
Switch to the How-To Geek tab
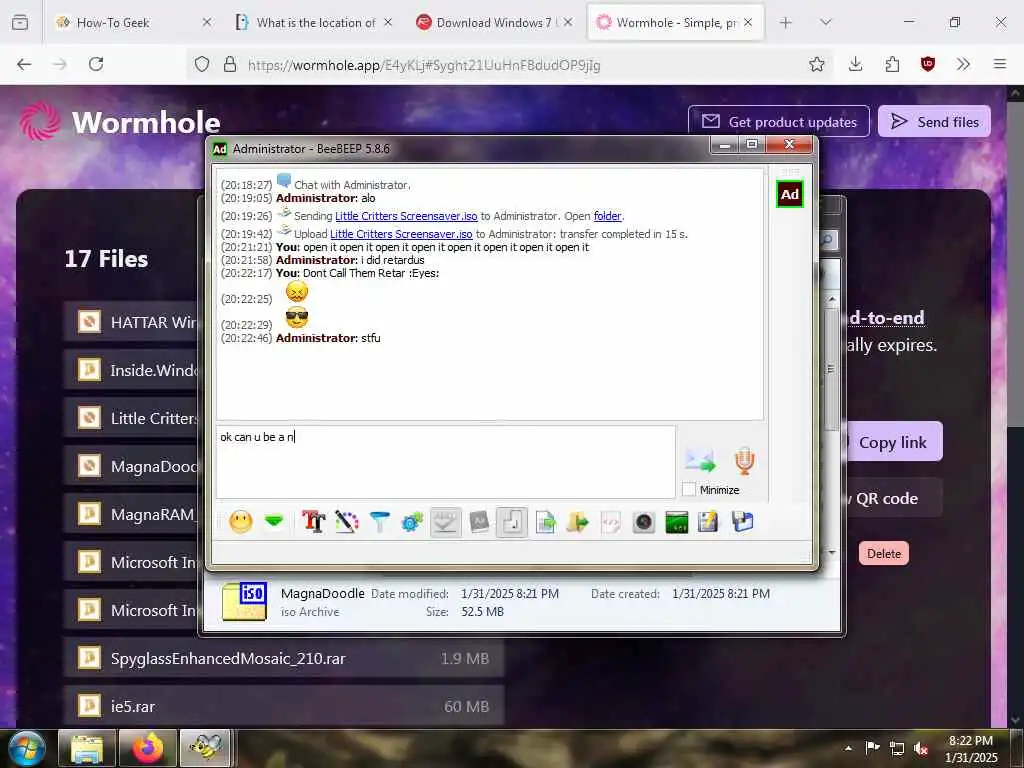pos(134,23)
